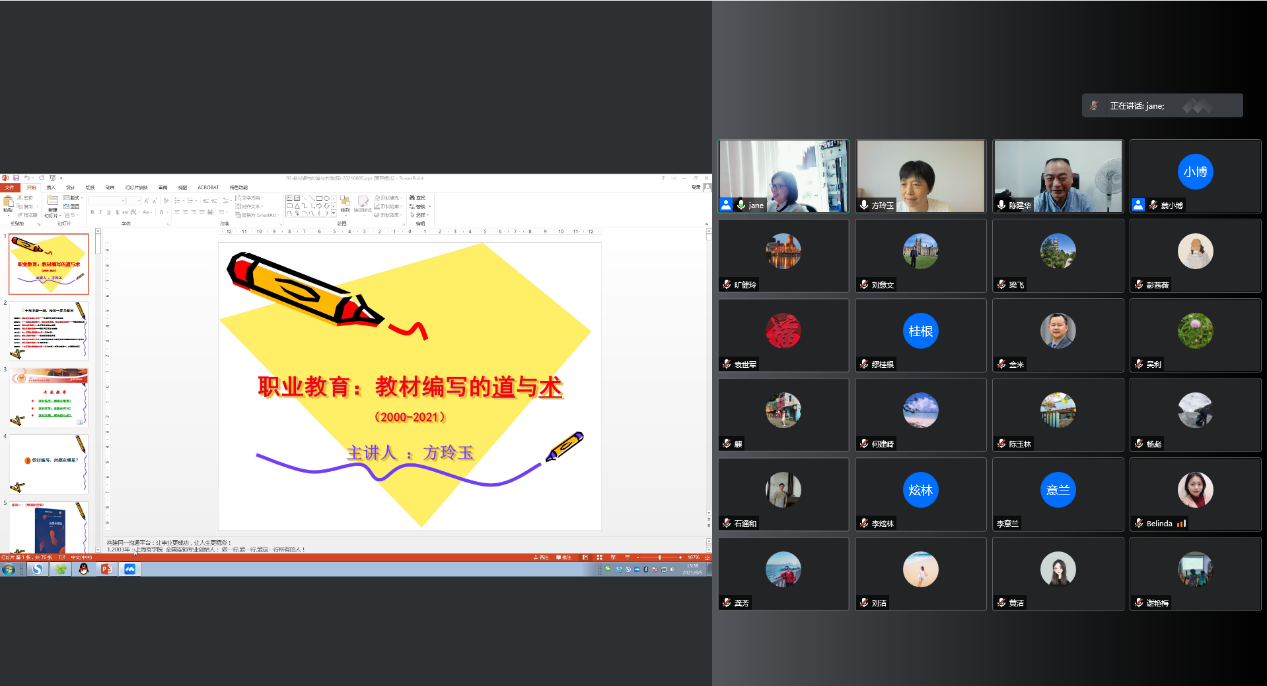Click the Paste icon in PowerPoint ribbon
The width and height of the screenshot is (1267, 686).
(x=8, y=202)
